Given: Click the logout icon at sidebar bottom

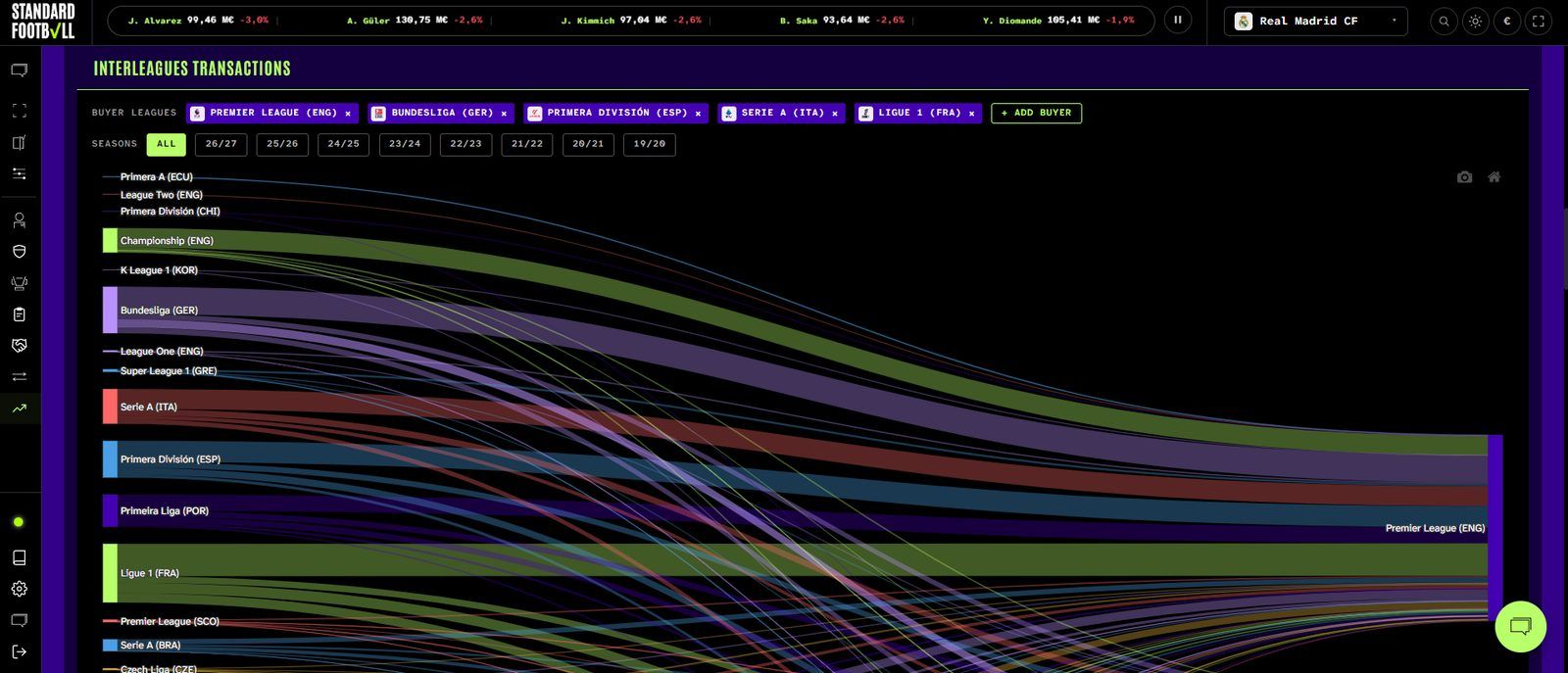Looking at the screenshot, I should [x=20, y=651].
